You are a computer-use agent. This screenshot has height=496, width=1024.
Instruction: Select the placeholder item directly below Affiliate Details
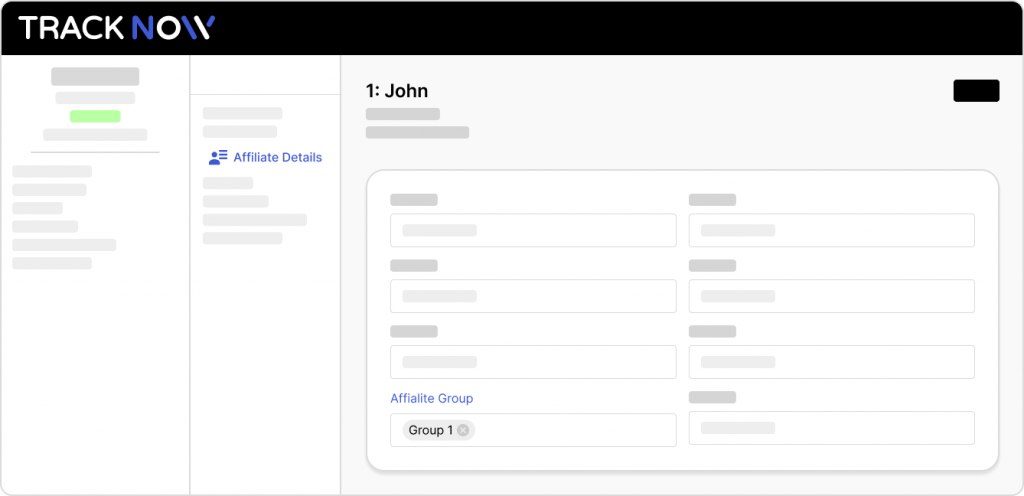coord(228,183)
